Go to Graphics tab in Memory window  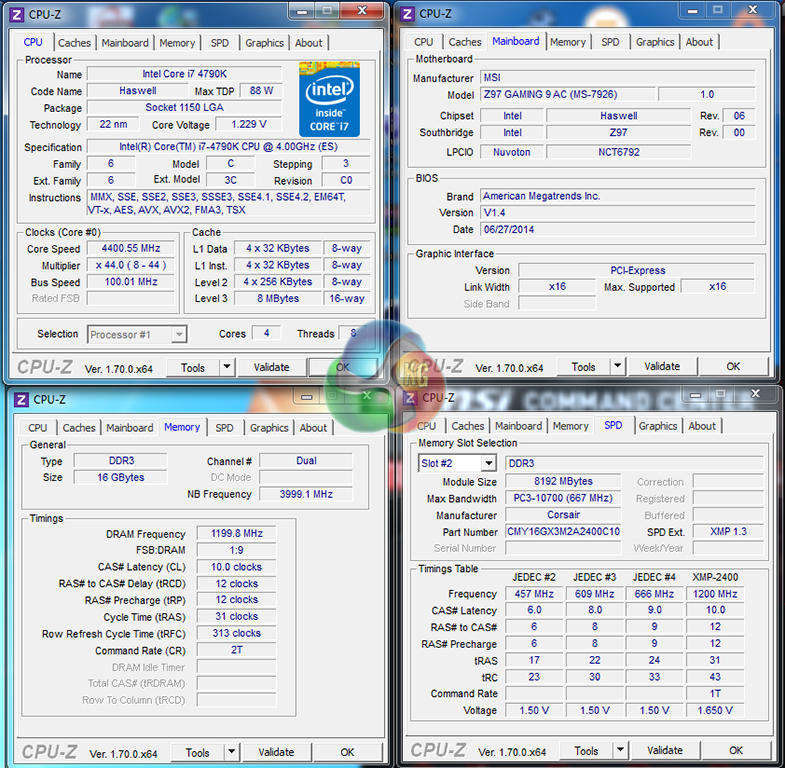(269, 428)
